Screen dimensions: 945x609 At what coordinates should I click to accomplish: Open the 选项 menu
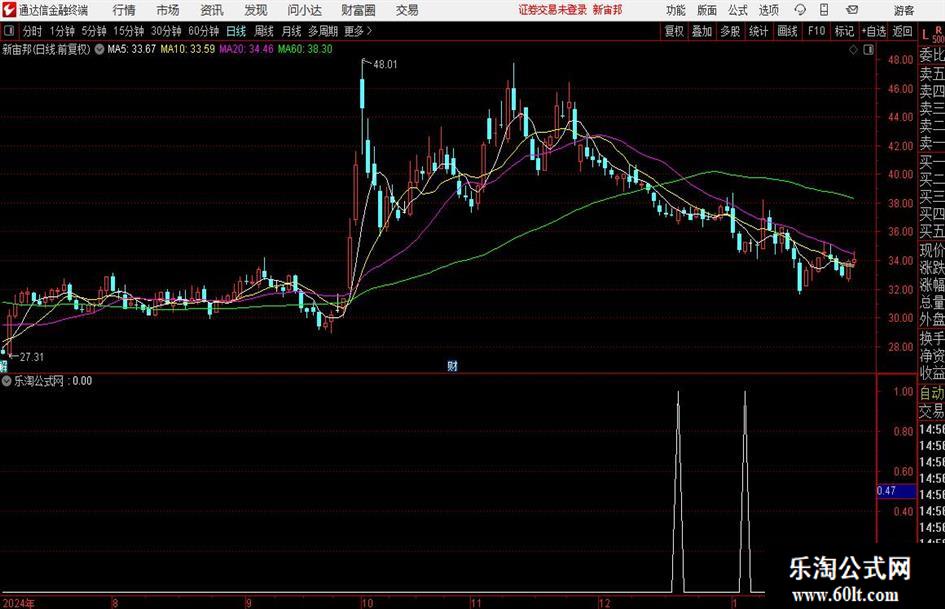pyautogui.click(x=768, y=10)
